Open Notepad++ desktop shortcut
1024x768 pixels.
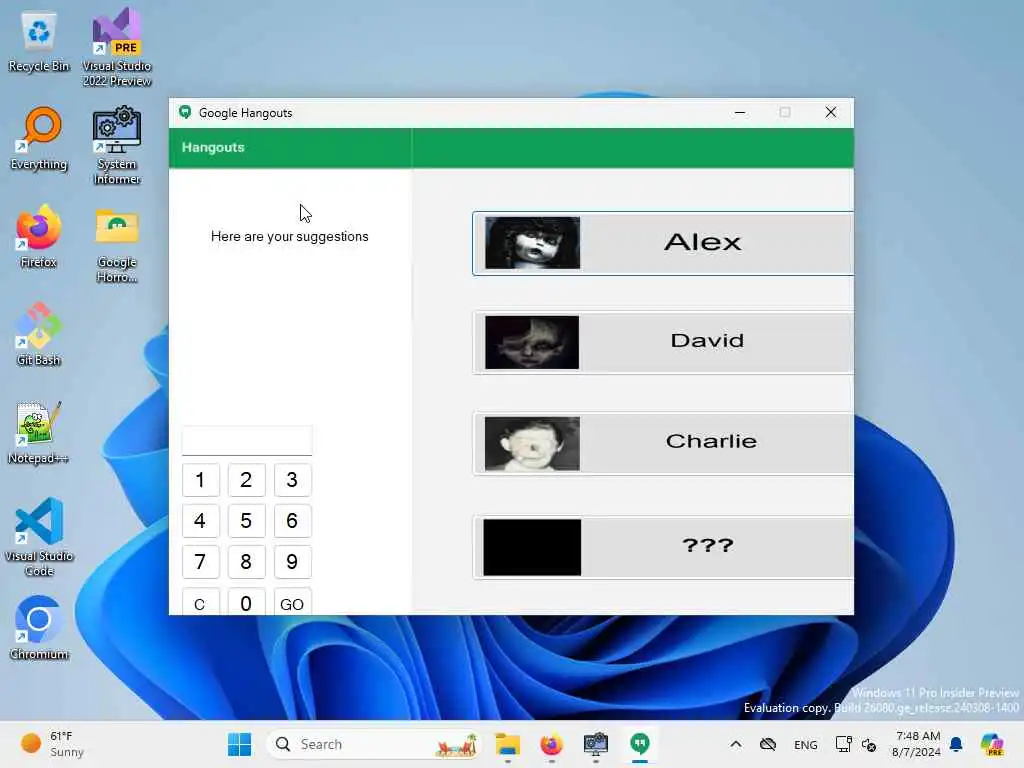[x=39, y=432]
